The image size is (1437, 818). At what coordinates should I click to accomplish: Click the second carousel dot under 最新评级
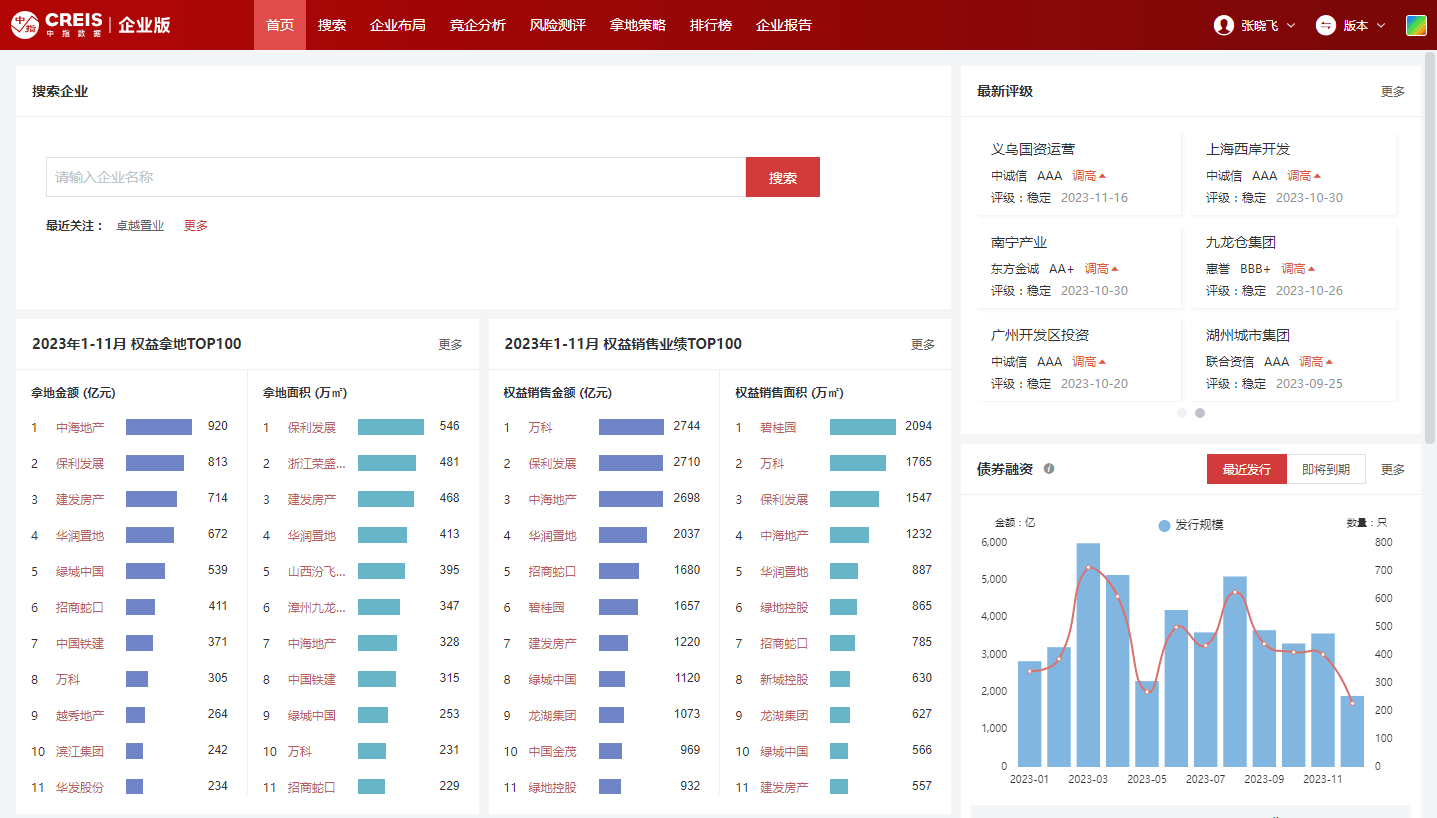click(x=1200, y=412)
